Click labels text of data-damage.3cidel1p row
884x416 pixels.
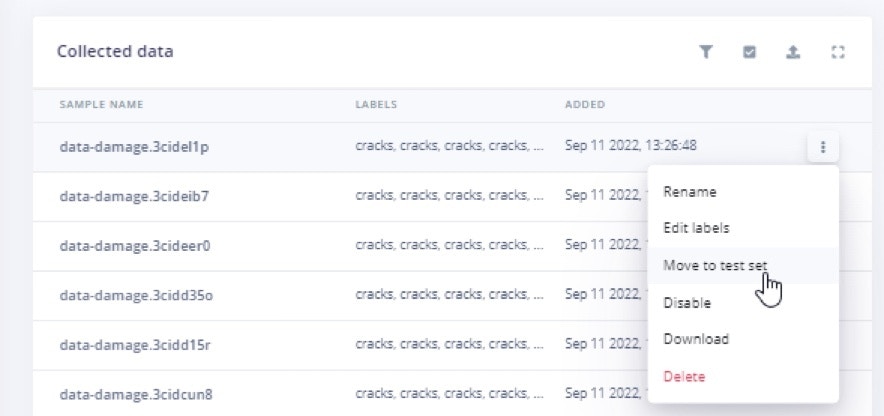tap(449, 146)
